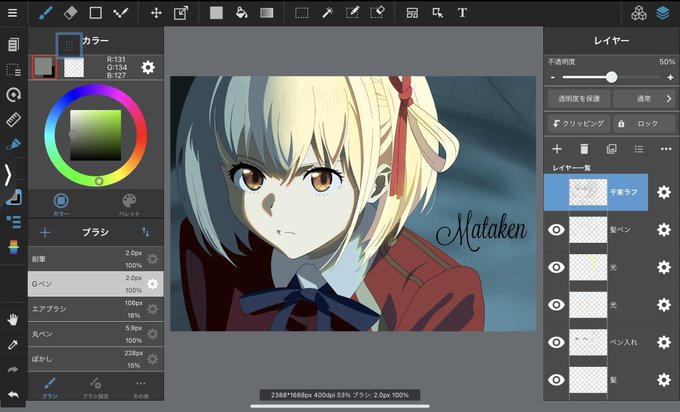Increase opacity with plus button
The width and height of the screenshot is (680, 412).
click(x=670, y=78)
